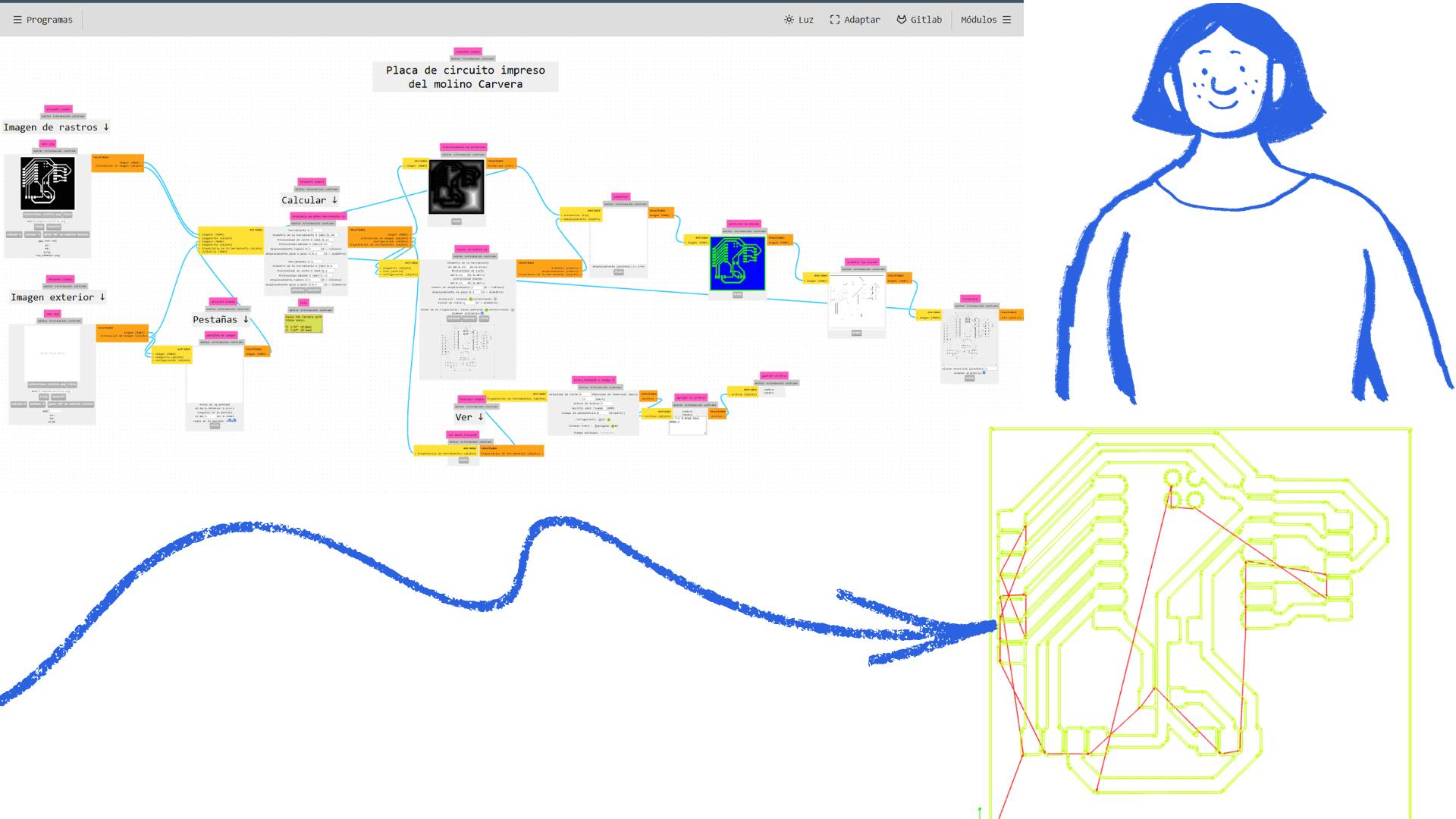Click the Calcular label with arrow
This screenshot has width=1456, height=819.
coord(309,200)
